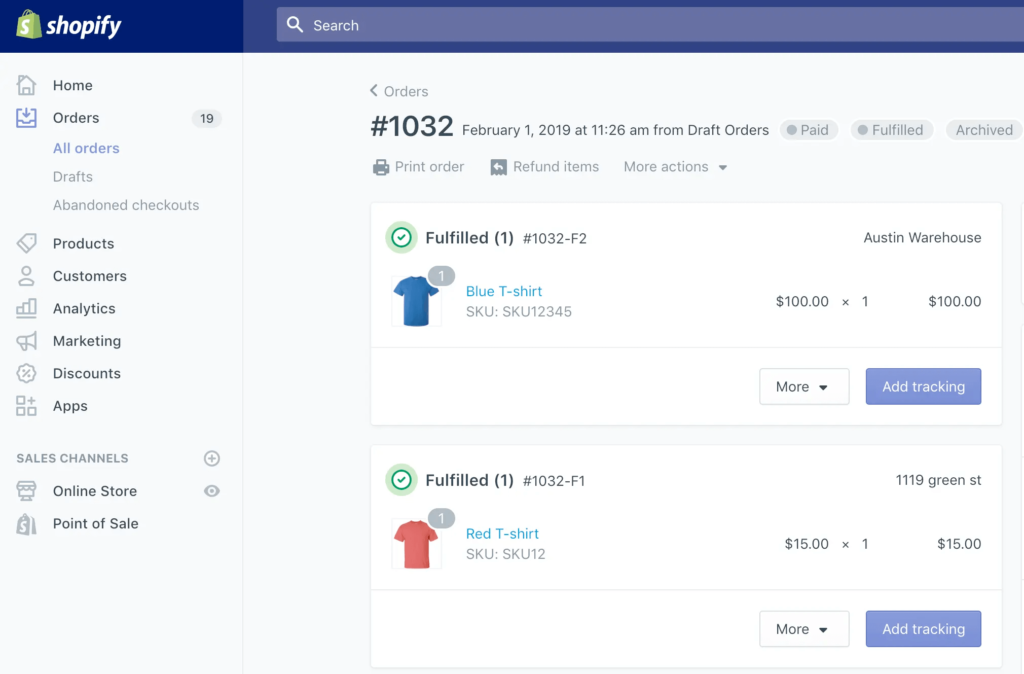The width and height of the screenshot is (1024, 674).
Task: Open Point of Sale via its sidebar icon
Action: pyautogui.click(x=28, y=523)
